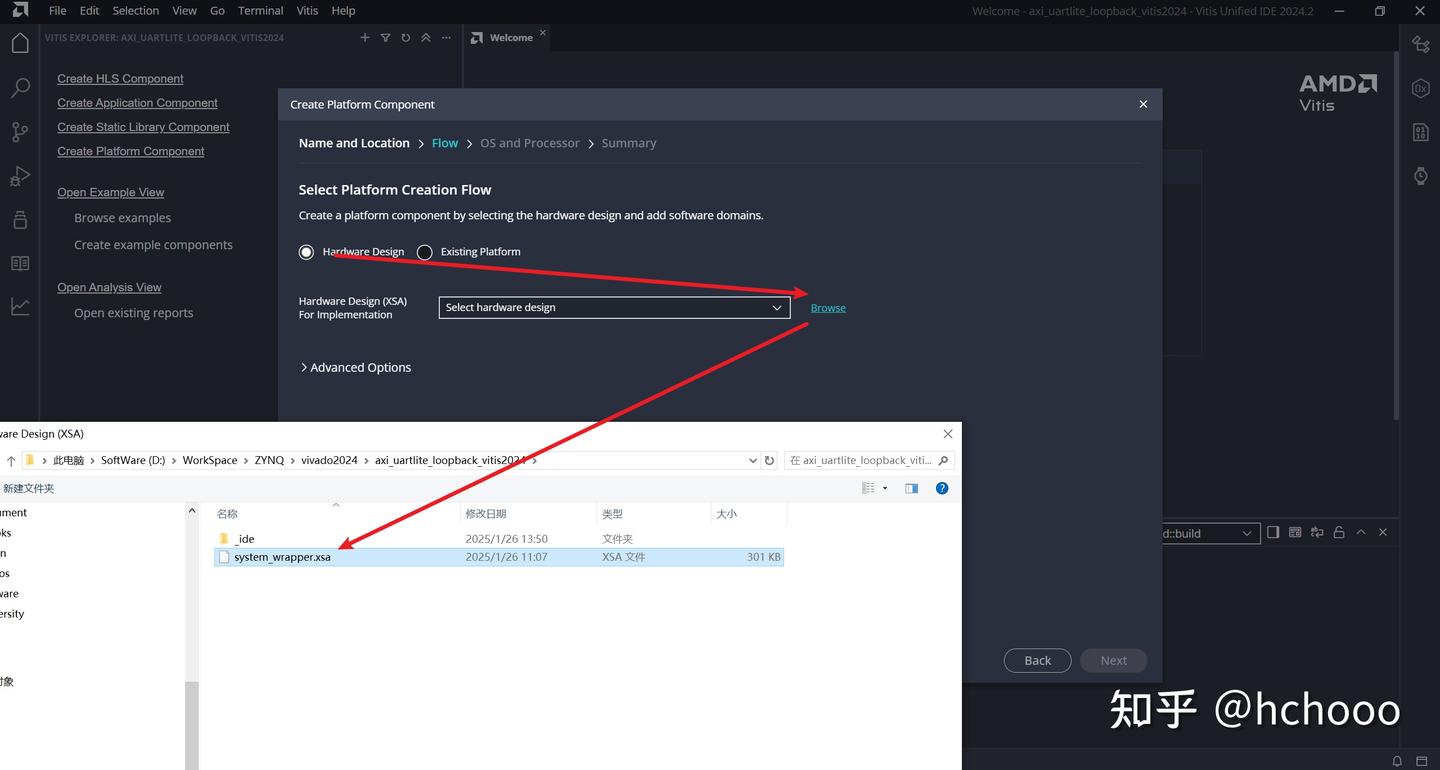Click Create Application Component link

137,103
